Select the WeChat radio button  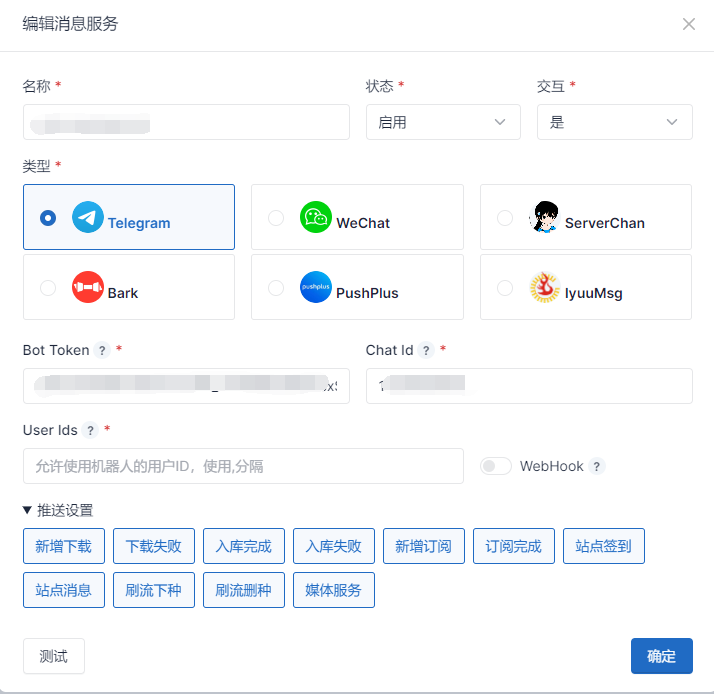coord(276,218)
